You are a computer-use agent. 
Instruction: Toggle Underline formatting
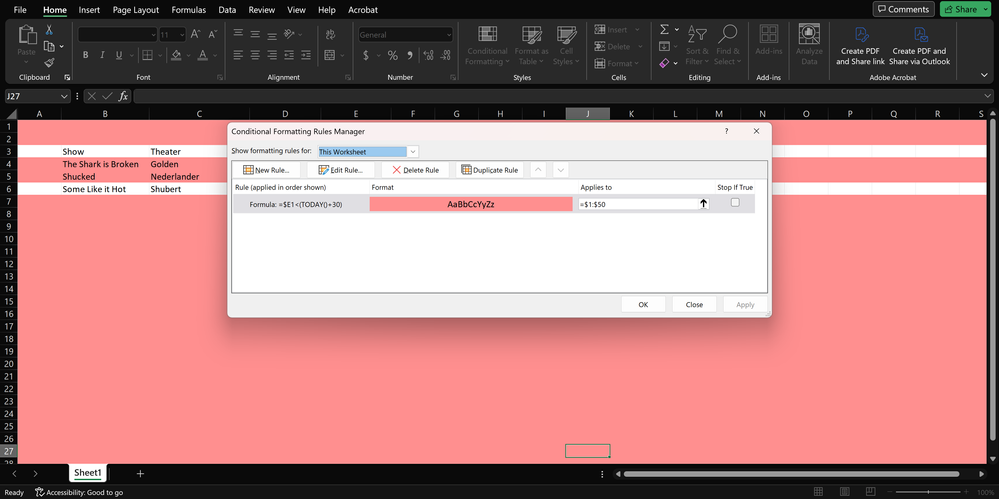pos(119,55)
